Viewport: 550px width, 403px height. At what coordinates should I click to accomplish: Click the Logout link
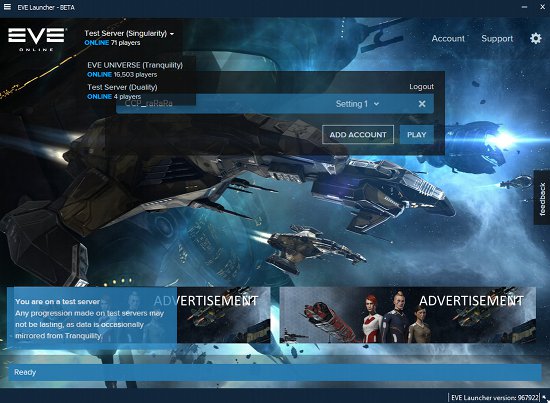coord(421,87)
